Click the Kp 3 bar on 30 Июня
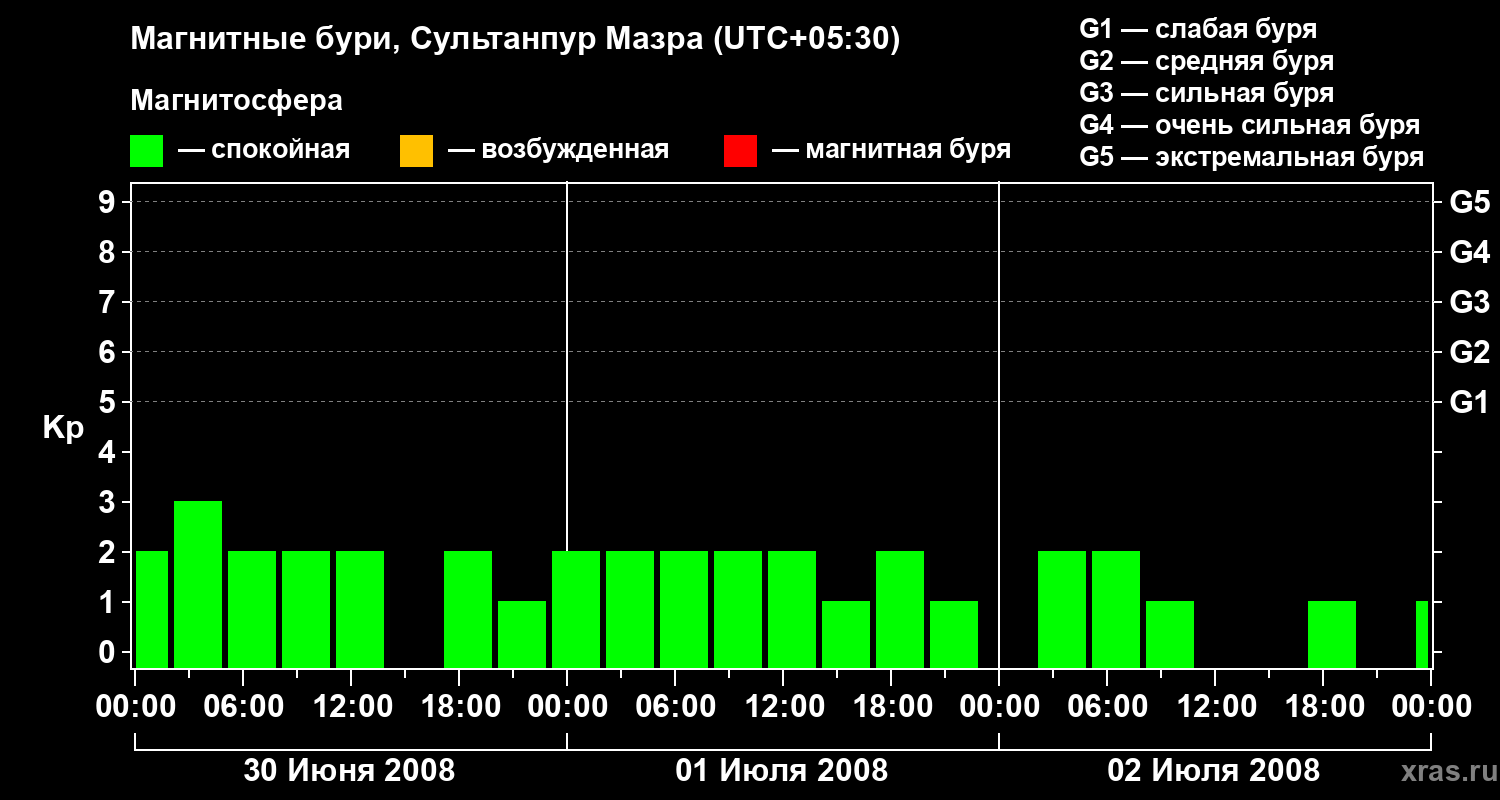 coord(198,584)
